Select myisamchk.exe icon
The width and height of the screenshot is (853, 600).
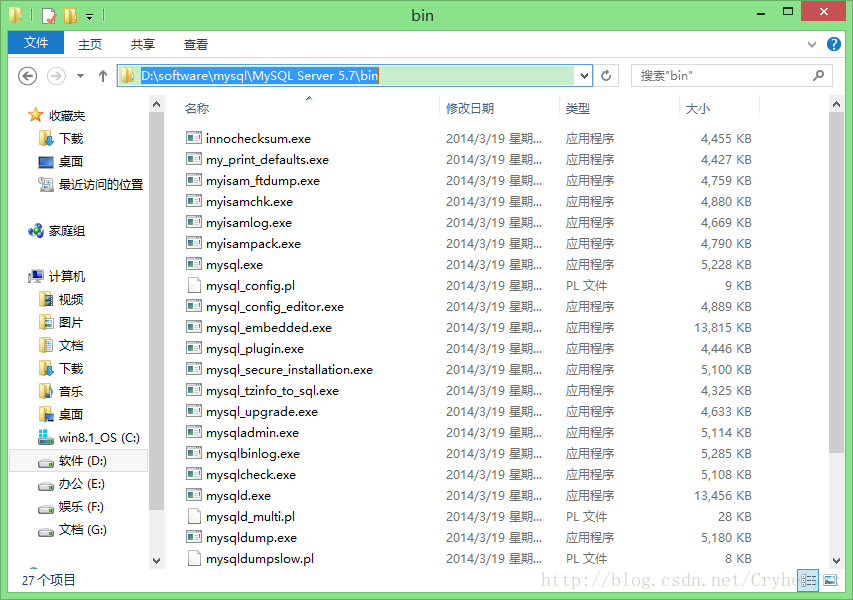point(194,201)
